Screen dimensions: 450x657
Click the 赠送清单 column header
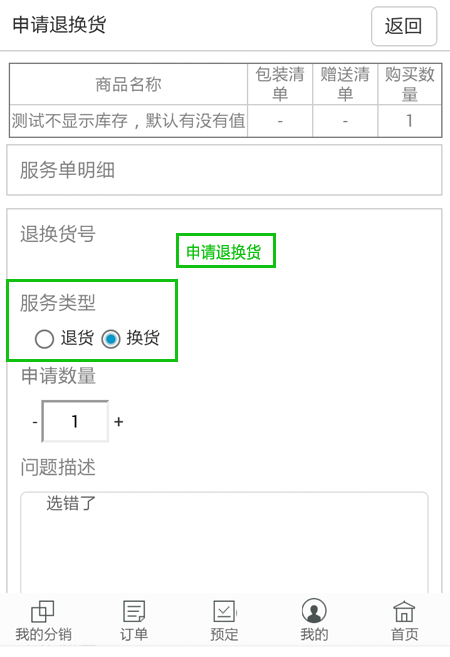[345, 84]
